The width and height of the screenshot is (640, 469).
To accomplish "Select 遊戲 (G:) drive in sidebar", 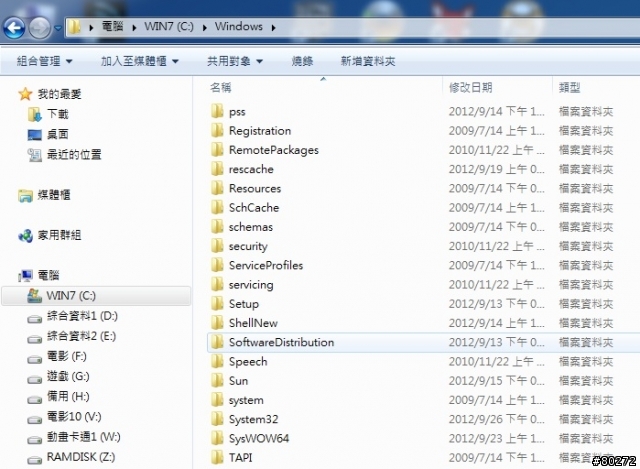I will 58,376.
